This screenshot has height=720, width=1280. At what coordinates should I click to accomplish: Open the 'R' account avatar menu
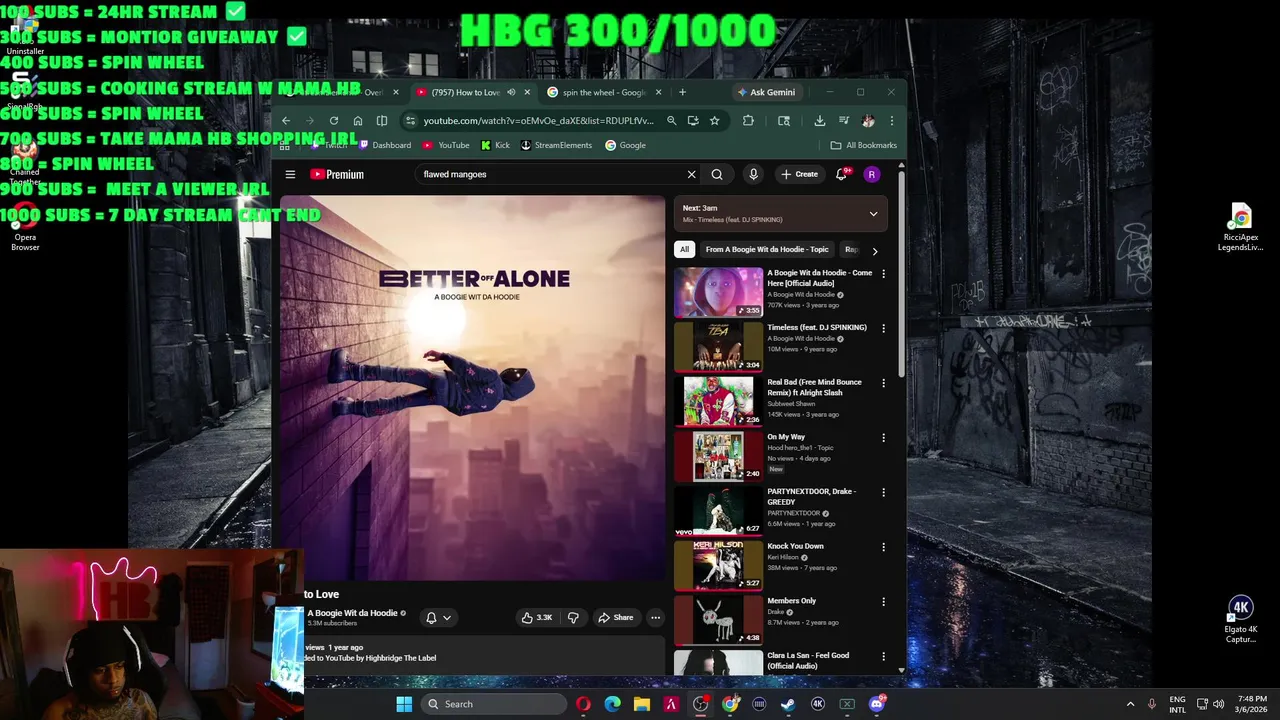pyautogui.click(x=871, y=174)
